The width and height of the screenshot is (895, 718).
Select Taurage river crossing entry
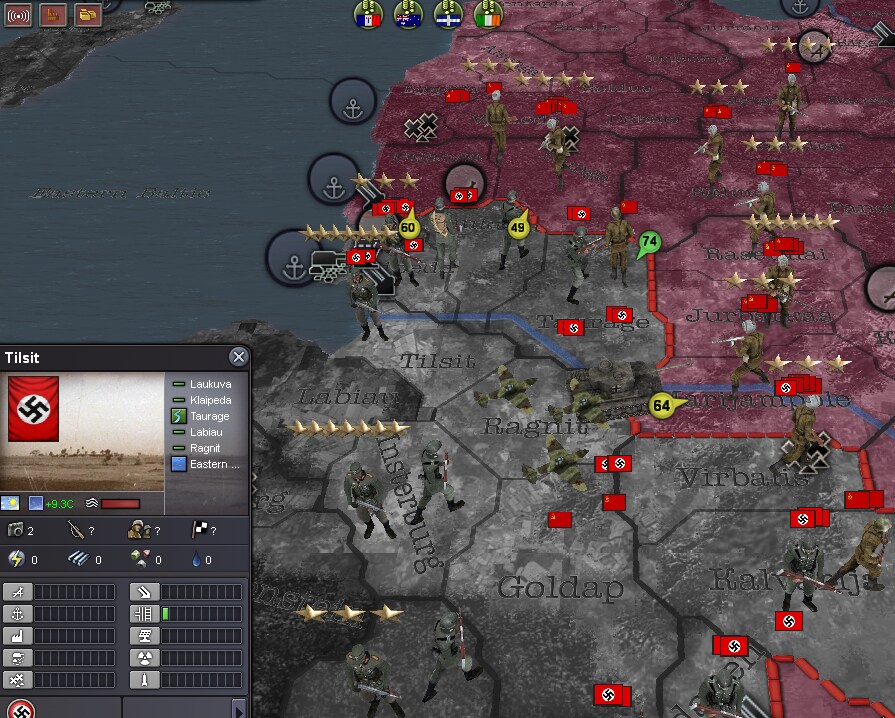tap(209, 416)
